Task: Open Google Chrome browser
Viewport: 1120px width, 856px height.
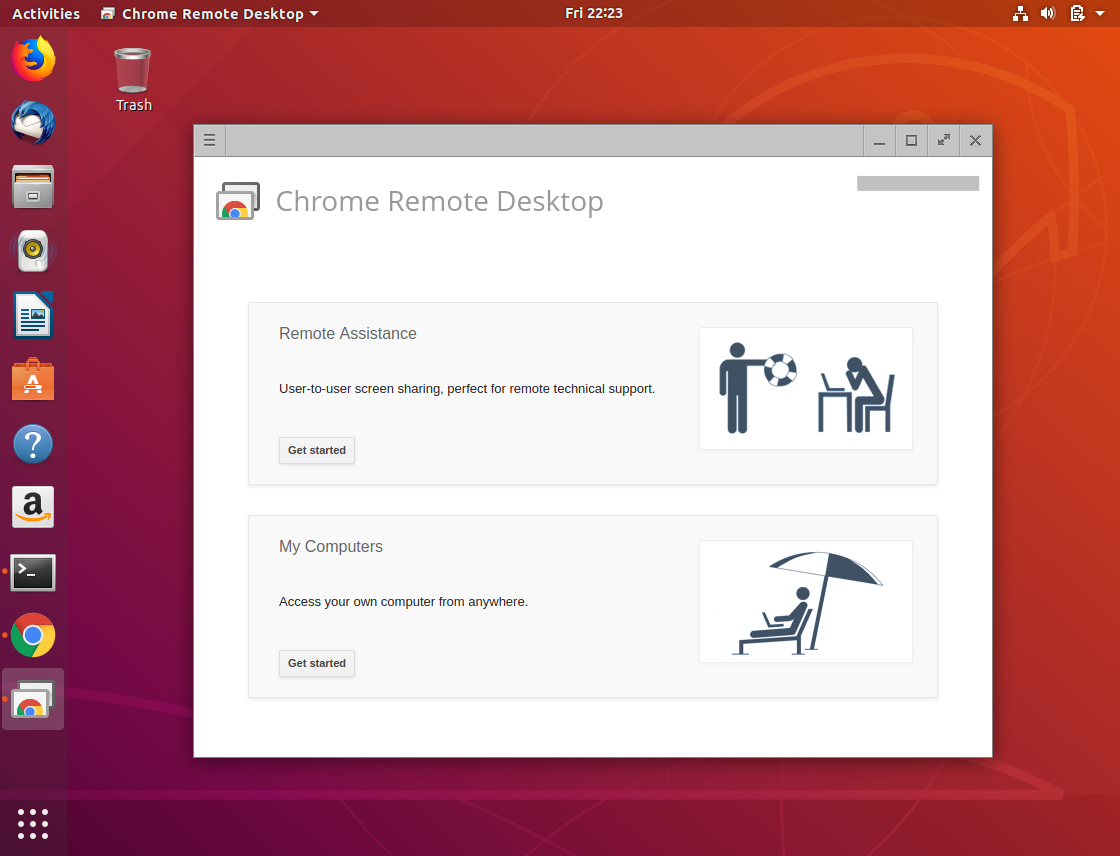Action: pyautogui.click(x=33, y=635)
